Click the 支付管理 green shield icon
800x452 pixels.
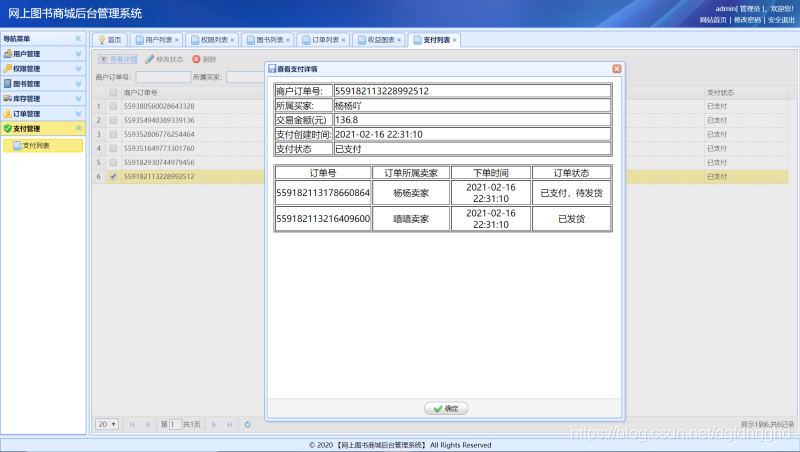click(x=8, y=129)
